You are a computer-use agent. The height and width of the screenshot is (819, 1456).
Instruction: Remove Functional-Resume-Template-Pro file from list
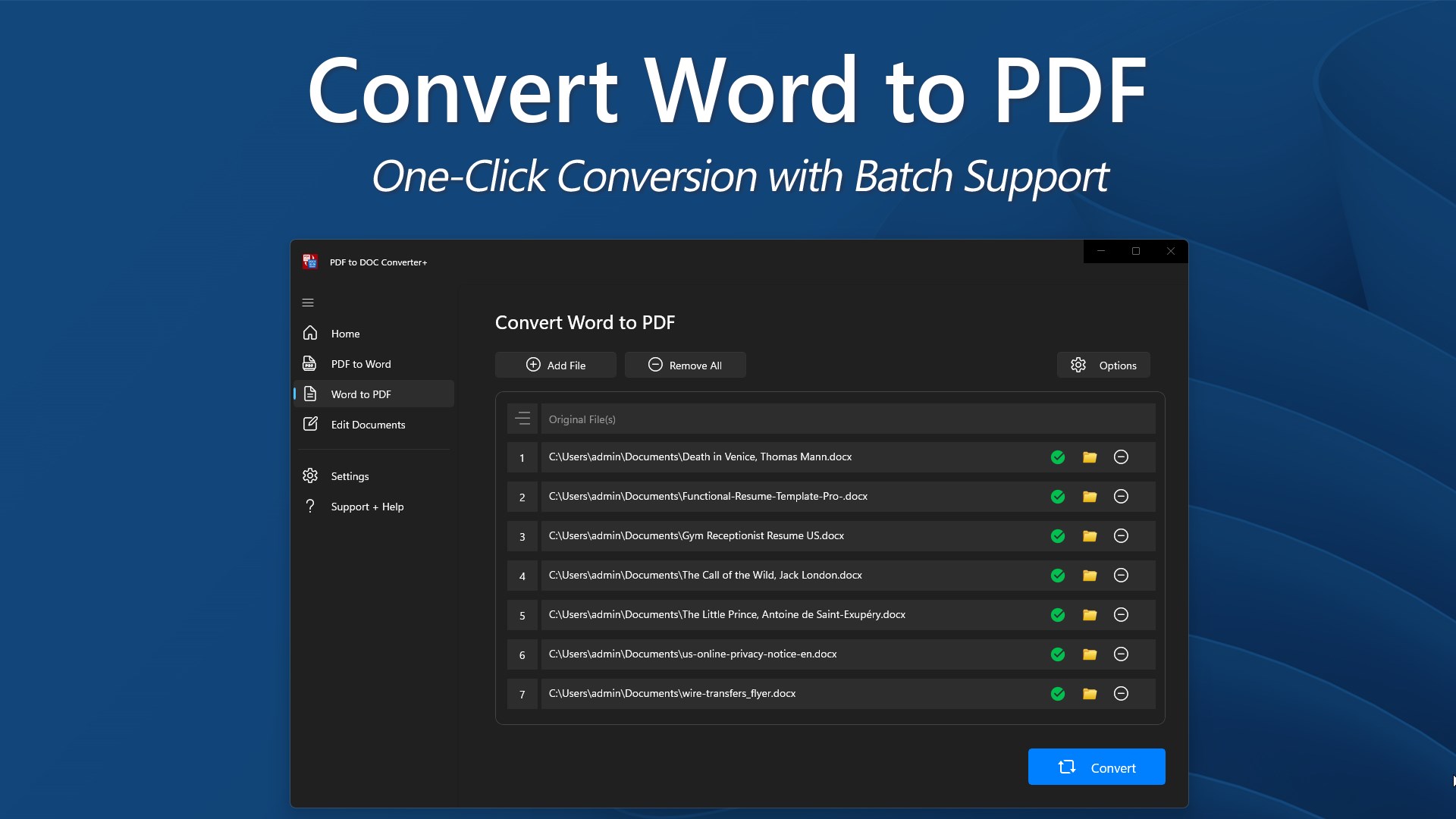(x=1121, y=497)
